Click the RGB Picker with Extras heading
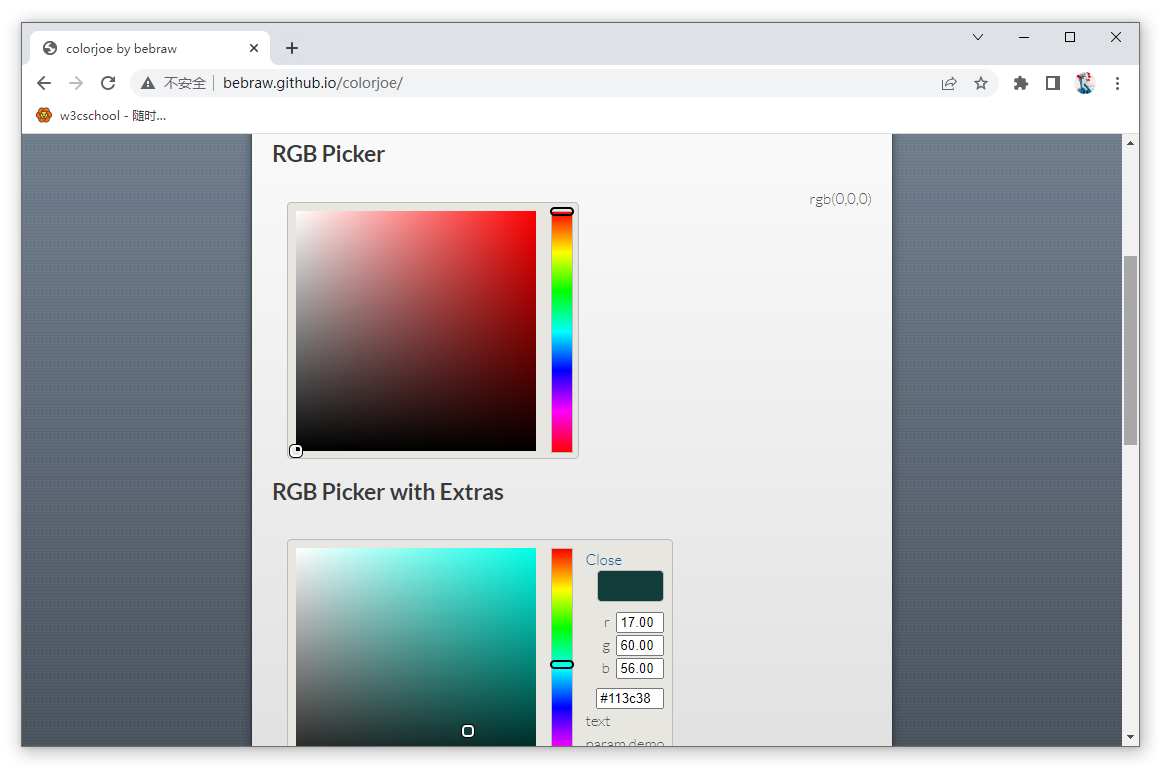Screen dimensions: 1160x768 click(x=388, y=492)
